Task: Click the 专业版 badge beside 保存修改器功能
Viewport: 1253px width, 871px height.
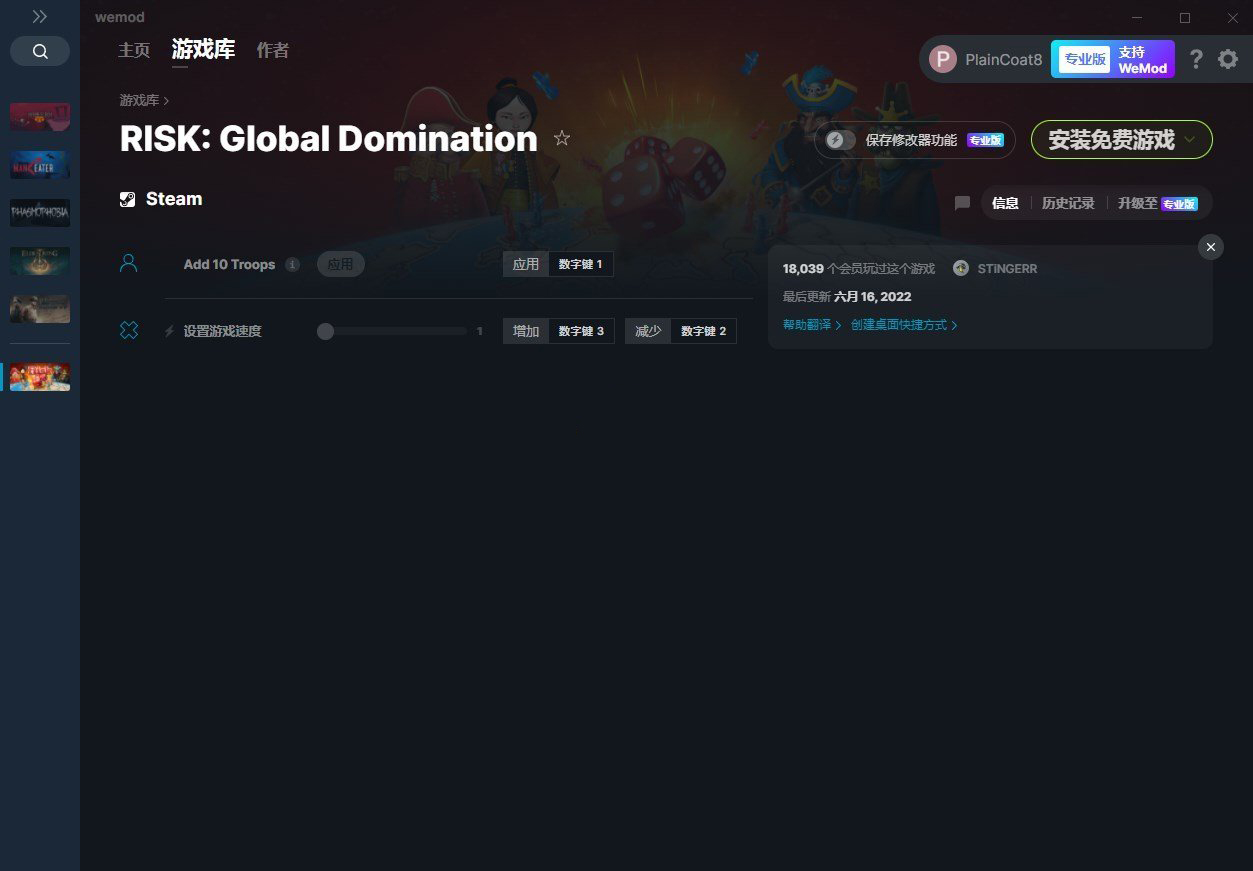Action: (x=985, y=140)
